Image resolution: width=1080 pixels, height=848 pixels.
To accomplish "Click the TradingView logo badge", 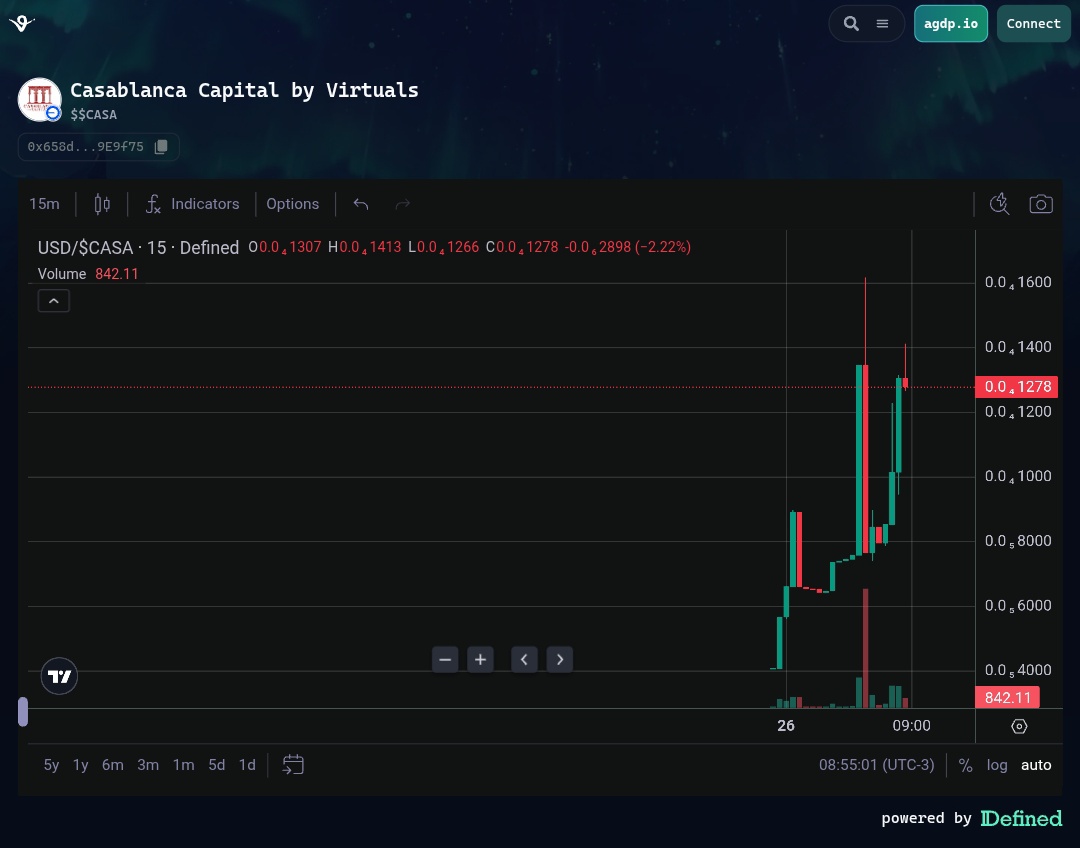I will pos(59,676).
